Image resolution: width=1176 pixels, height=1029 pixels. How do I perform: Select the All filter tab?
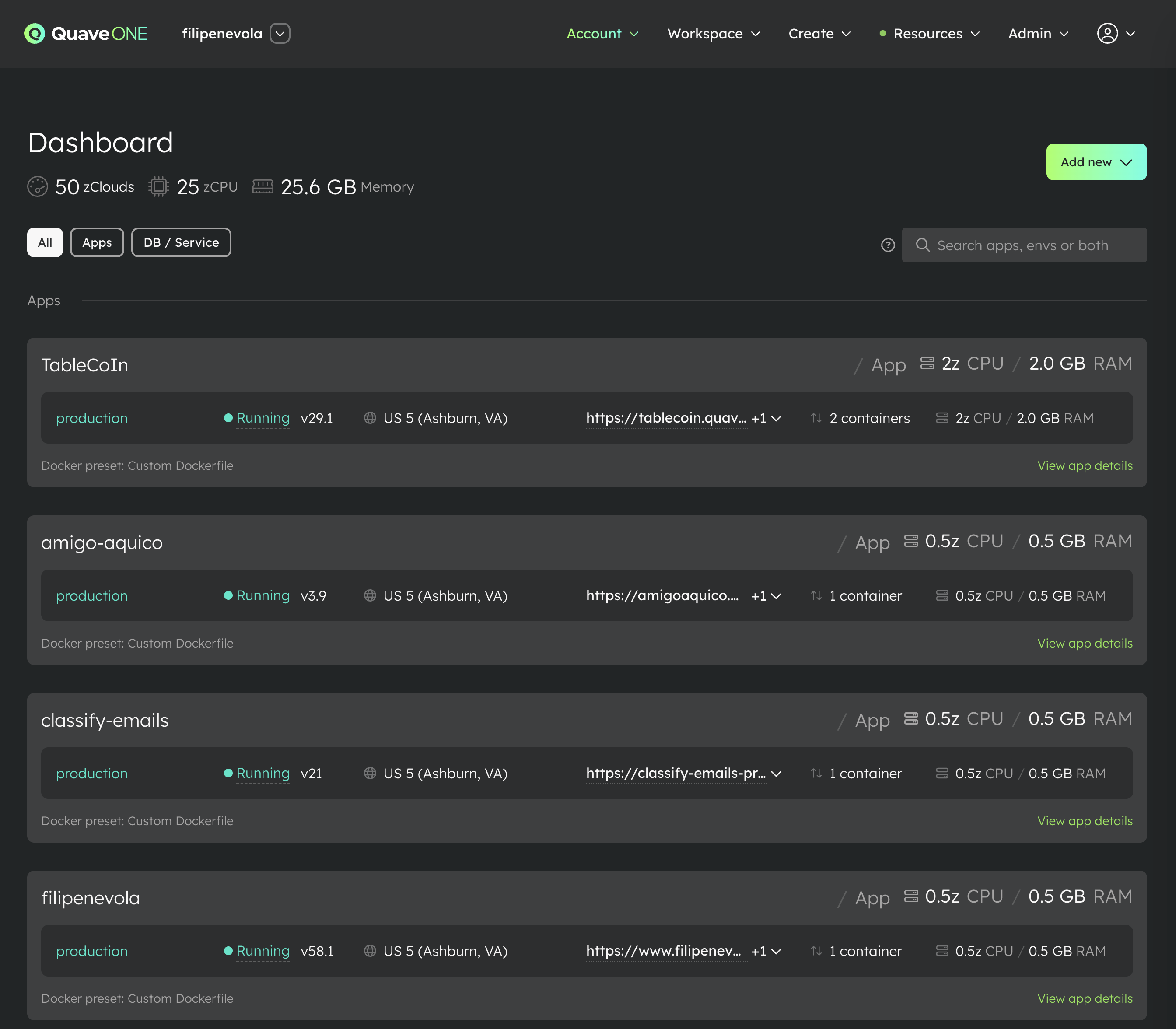click(45, 242)
